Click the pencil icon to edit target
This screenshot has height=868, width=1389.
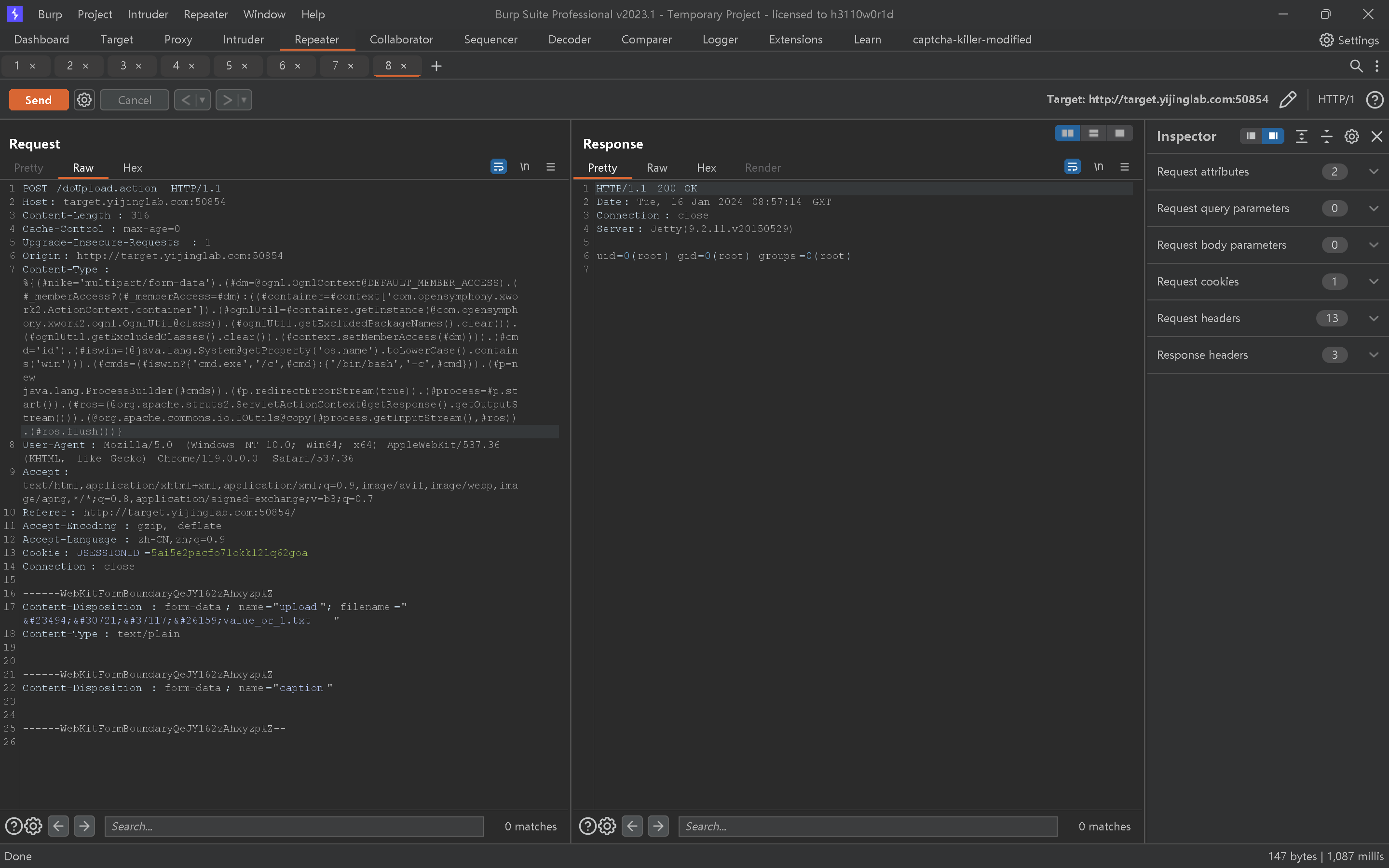pos(1287,99)
